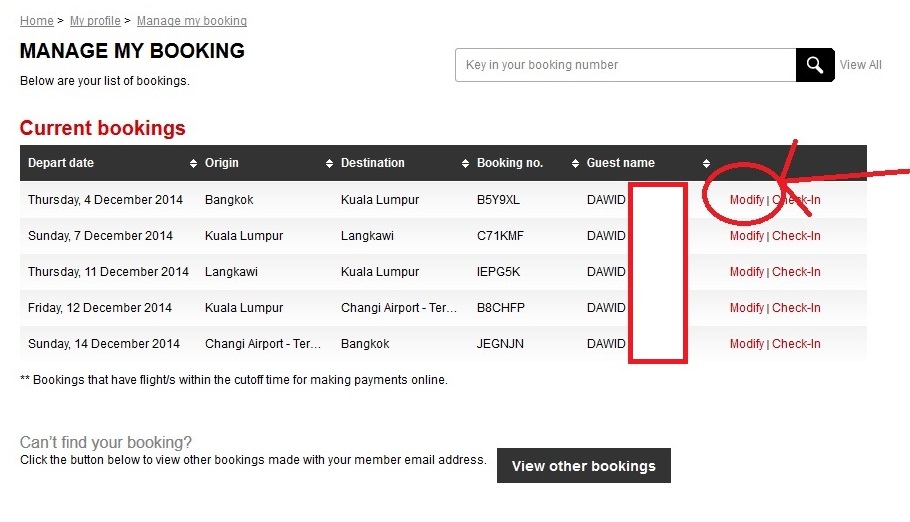Modify booking B8CHFP to Changi Airport

pos(746,308)
